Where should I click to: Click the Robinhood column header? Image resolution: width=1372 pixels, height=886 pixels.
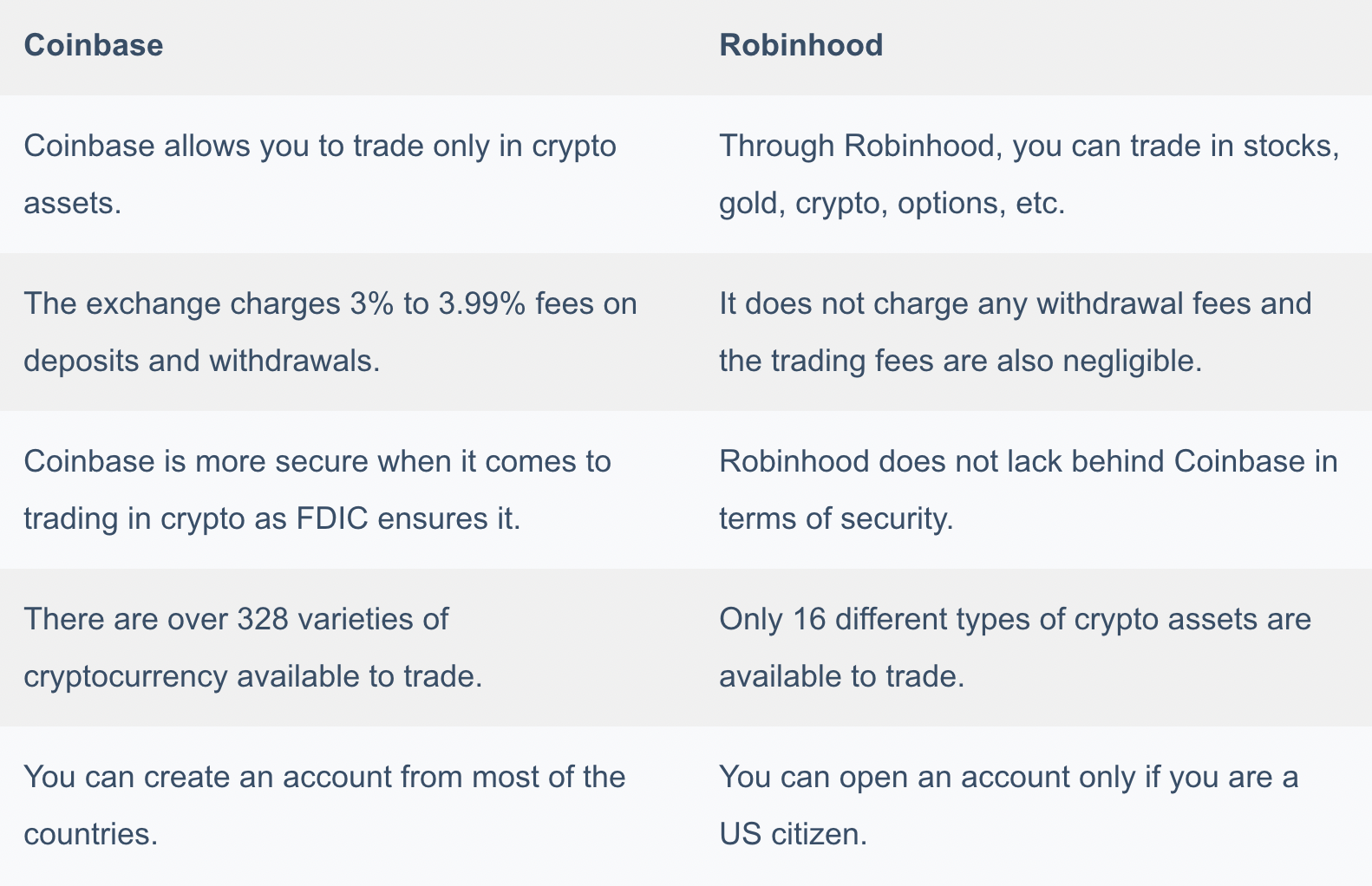click(800, 45)
